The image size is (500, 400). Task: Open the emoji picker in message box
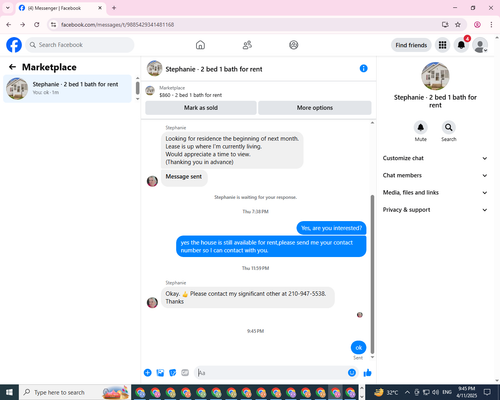[352, 373]
